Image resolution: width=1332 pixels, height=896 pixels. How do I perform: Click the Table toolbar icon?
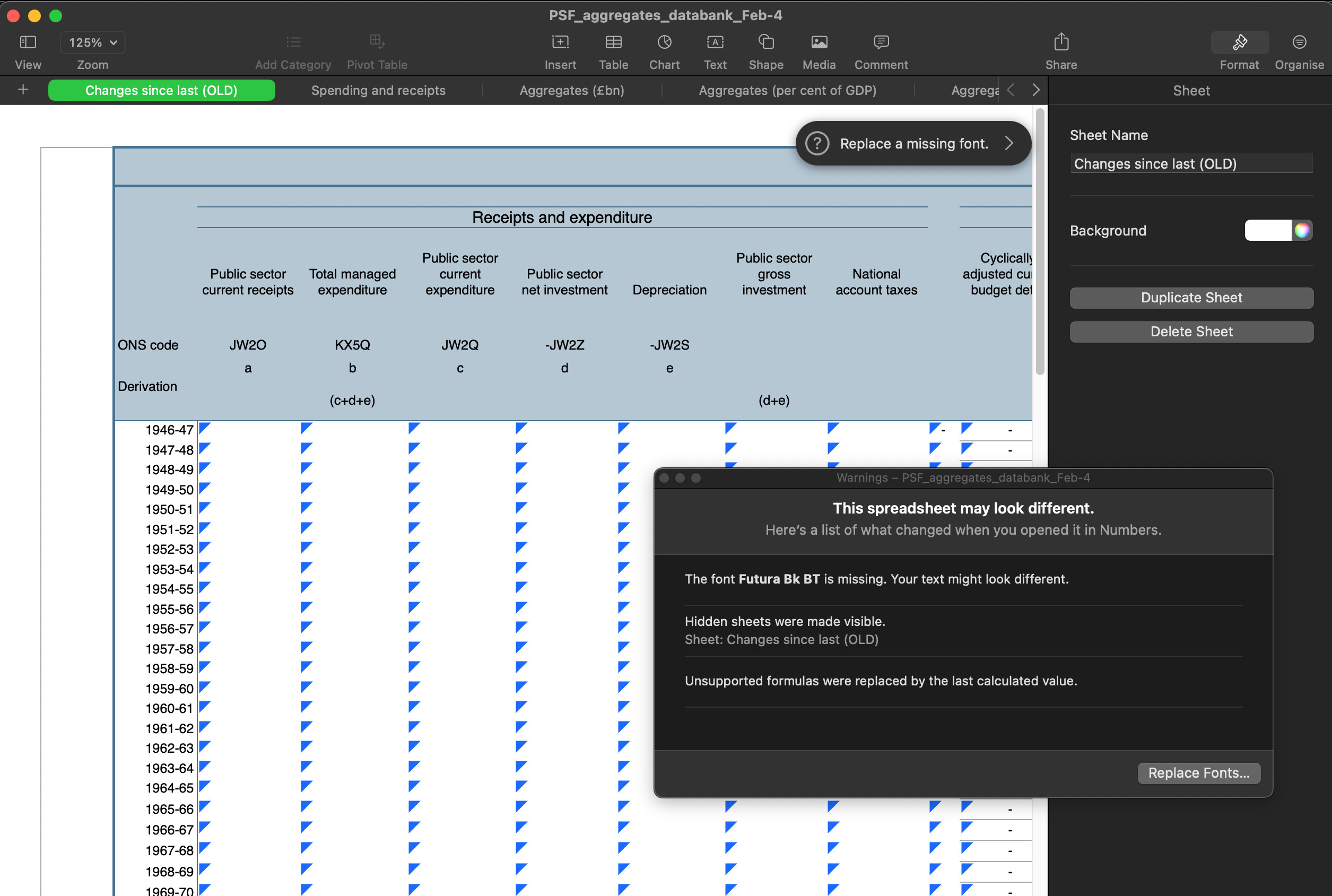613,42
